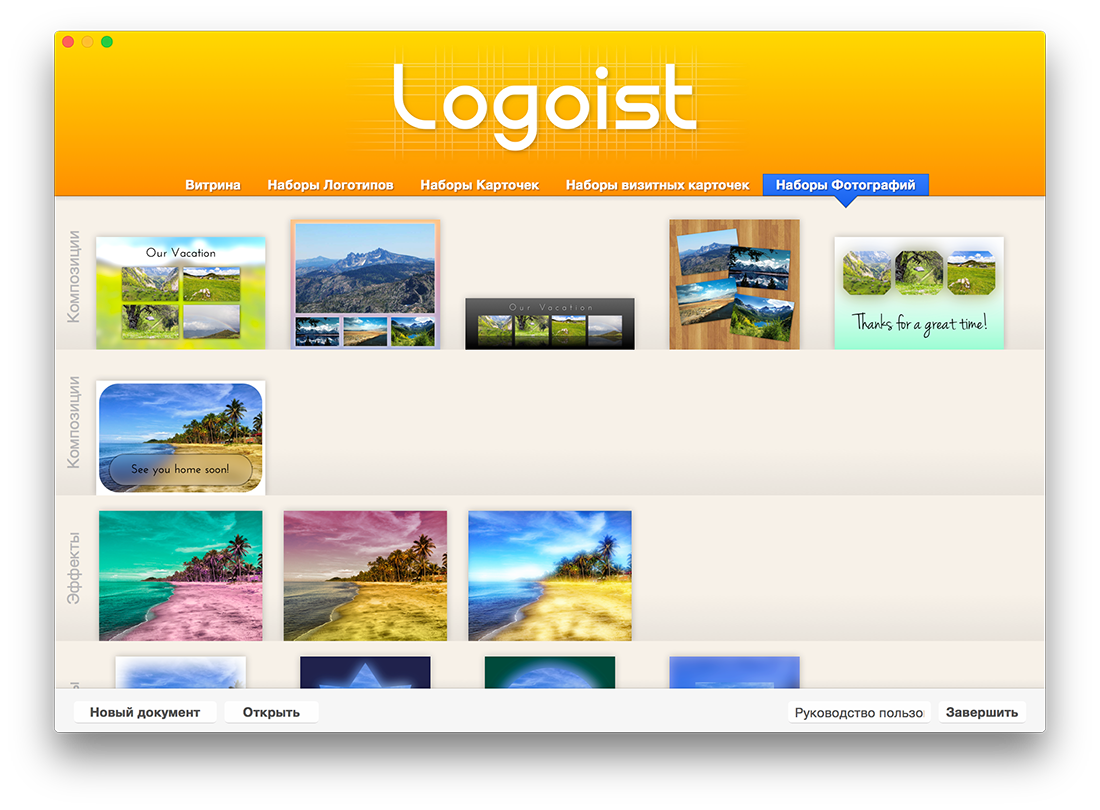The width and height of the screenshot is (1100, 810).
Task: Zoom the window with green button
Action: point(107,42)
